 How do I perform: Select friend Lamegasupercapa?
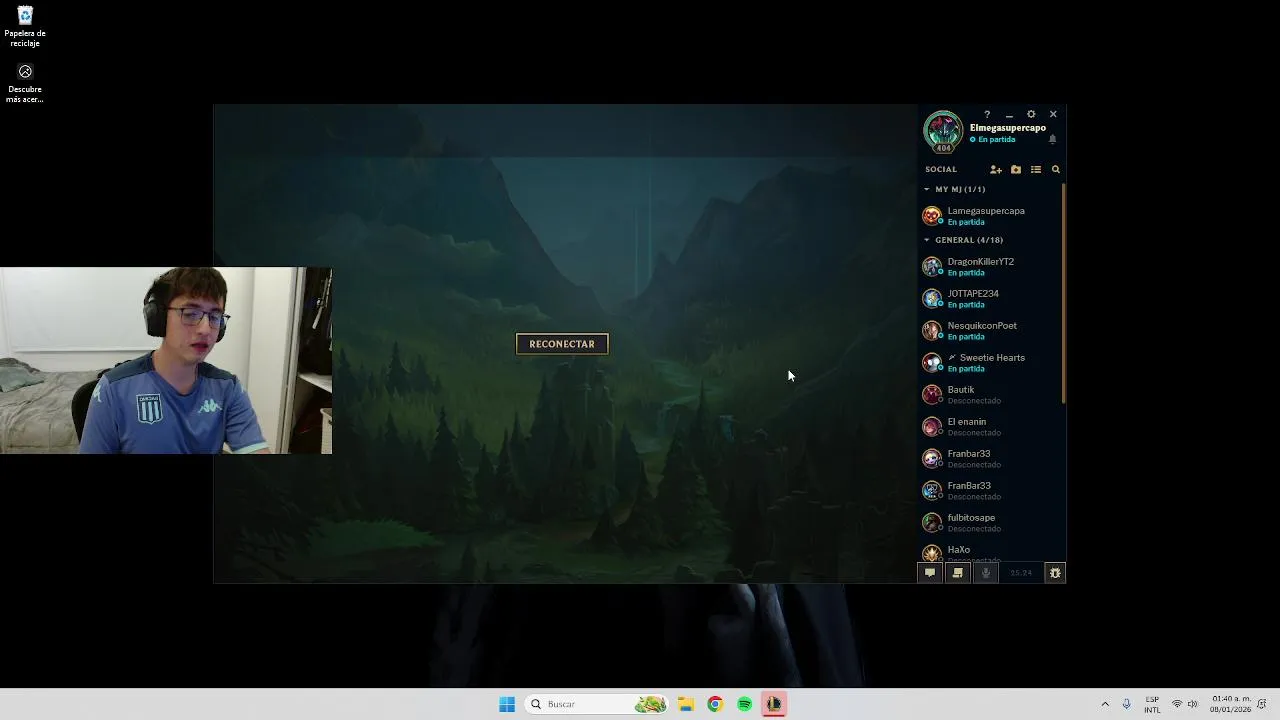pyautogui.click(x=990, y=216)
